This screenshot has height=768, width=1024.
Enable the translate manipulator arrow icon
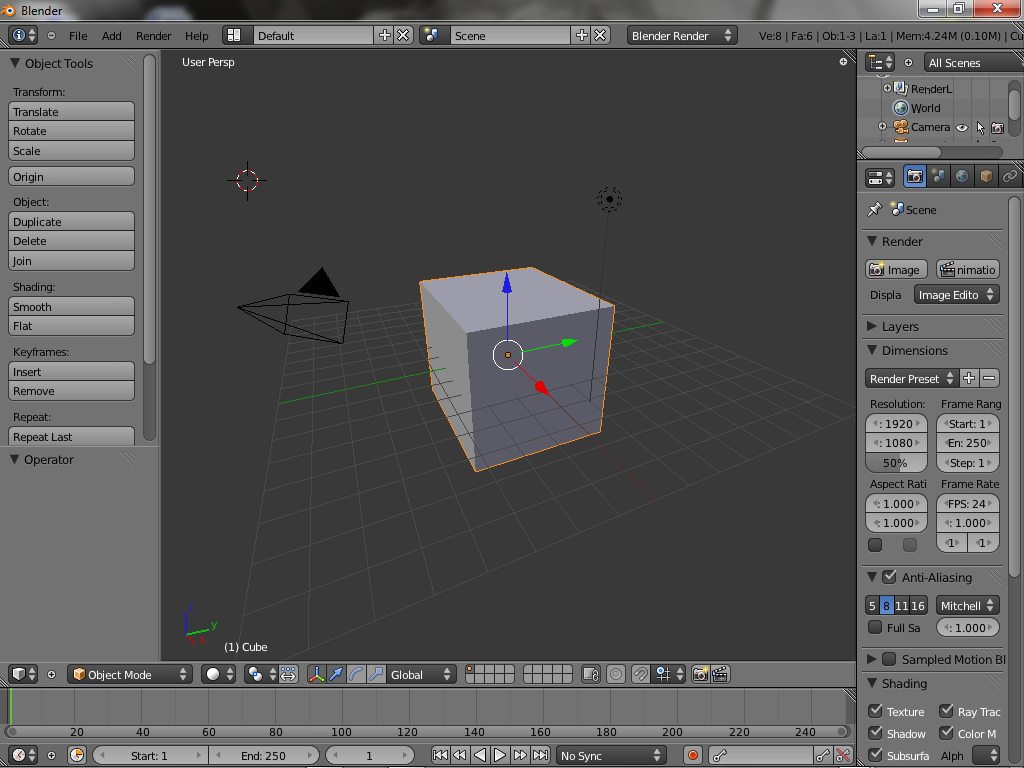tap(336, 675)
